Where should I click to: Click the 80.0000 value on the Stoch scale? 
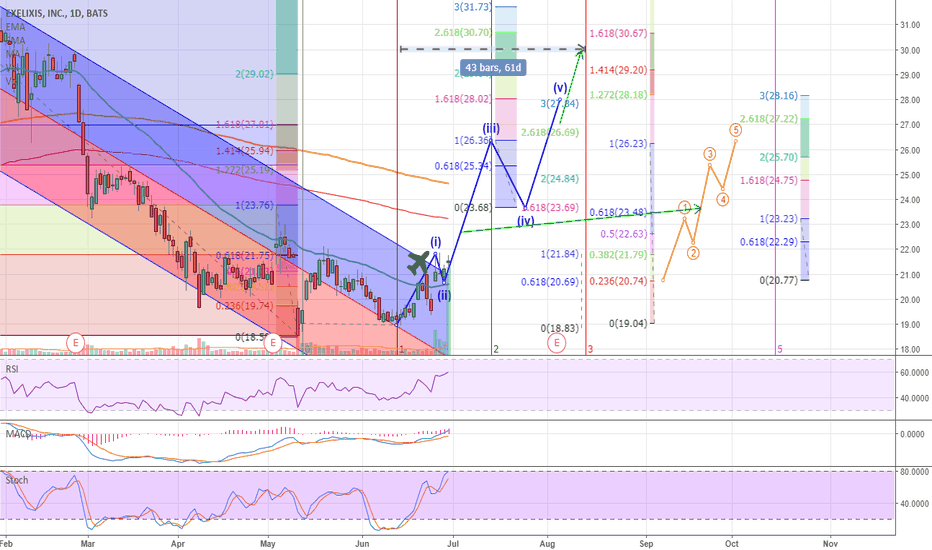[912, 472]
